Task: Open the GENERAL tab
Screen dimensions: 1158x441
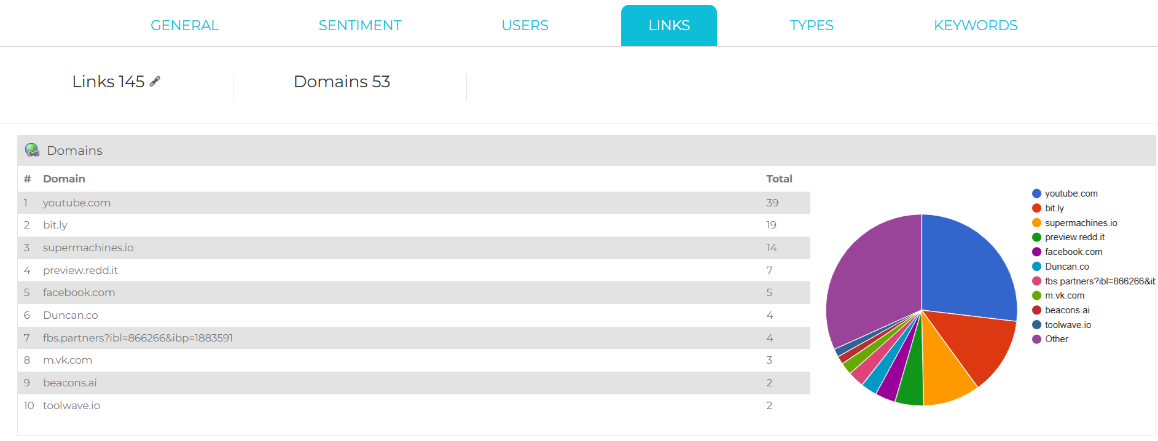Action: (x=185, y=25)
